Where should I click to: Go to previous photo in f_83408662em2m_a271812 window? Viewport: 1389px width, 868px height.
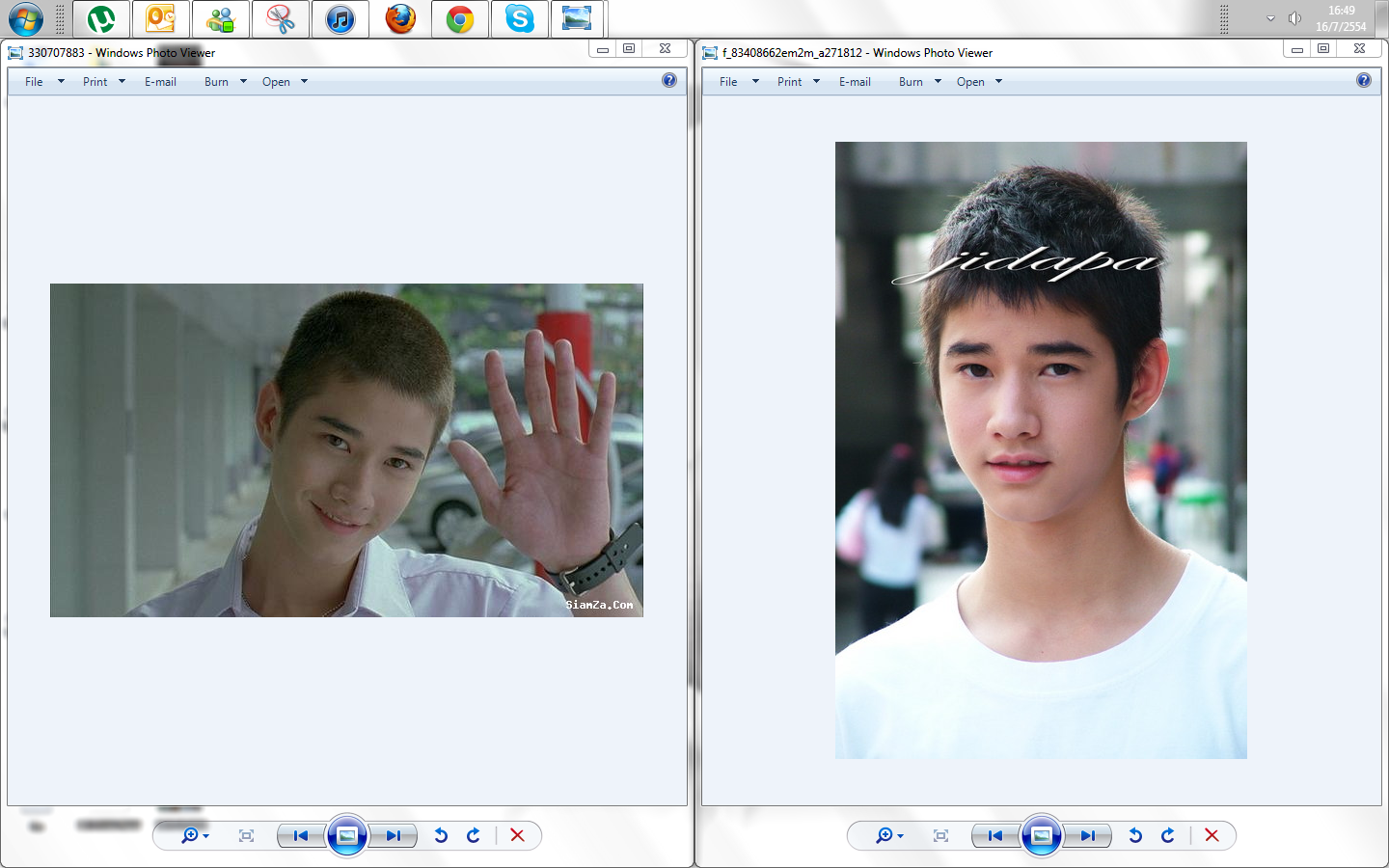(995, 835)
